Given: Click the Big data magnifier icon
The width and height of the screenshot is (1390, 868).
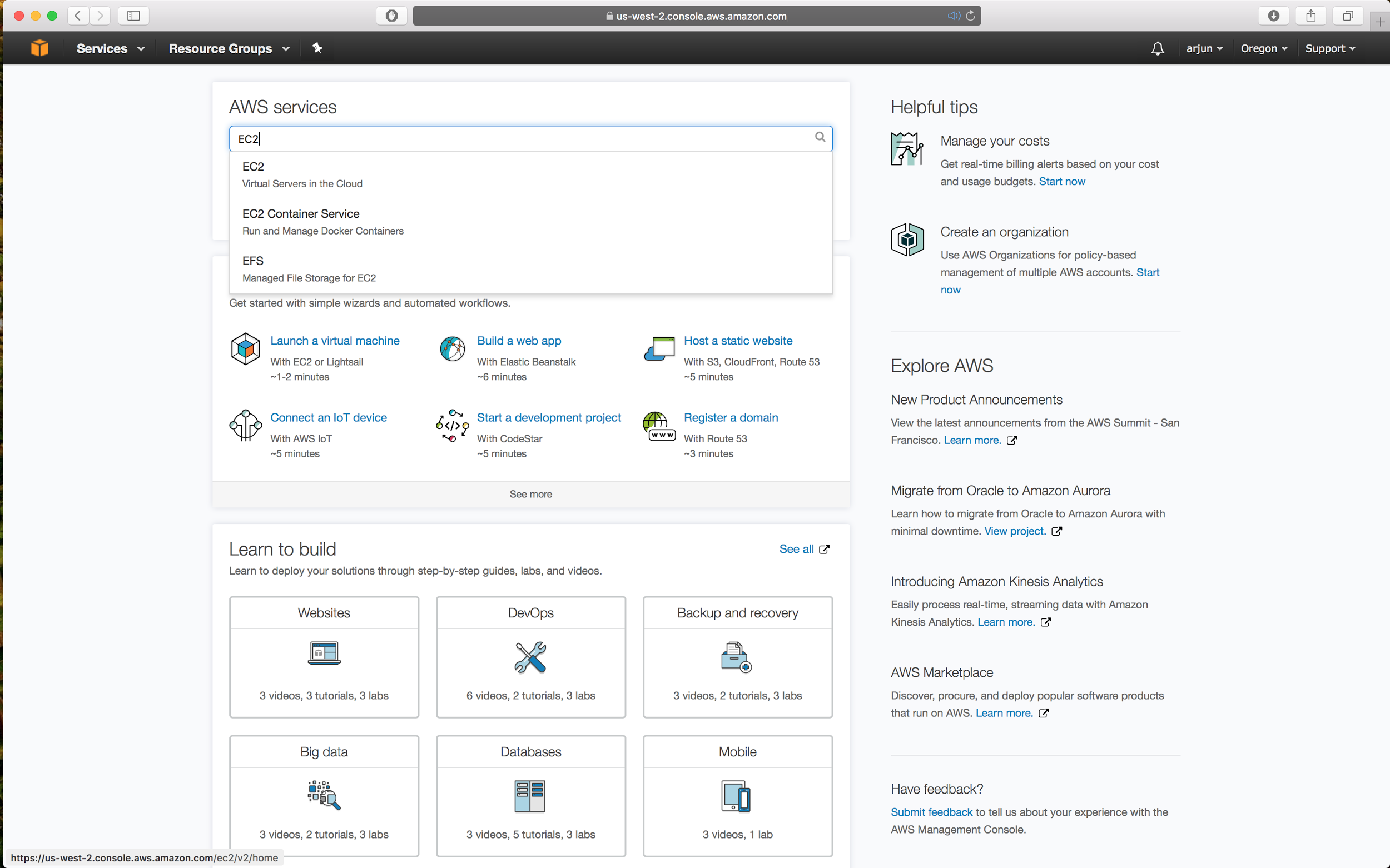Looking at the screenshot, I should [324, 795].
